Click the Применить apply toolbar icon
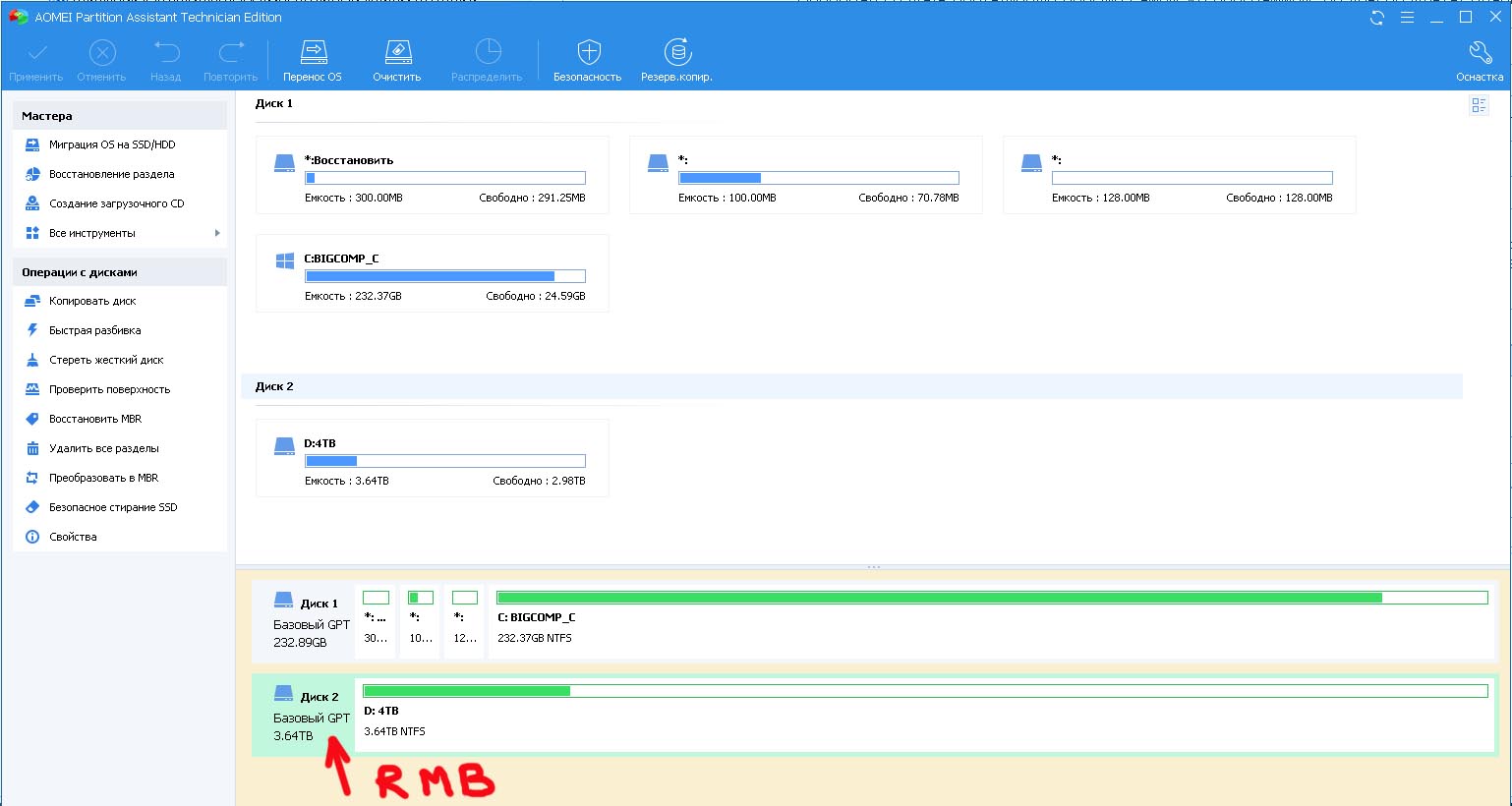 pyautogui.click(x=36, y=52)
